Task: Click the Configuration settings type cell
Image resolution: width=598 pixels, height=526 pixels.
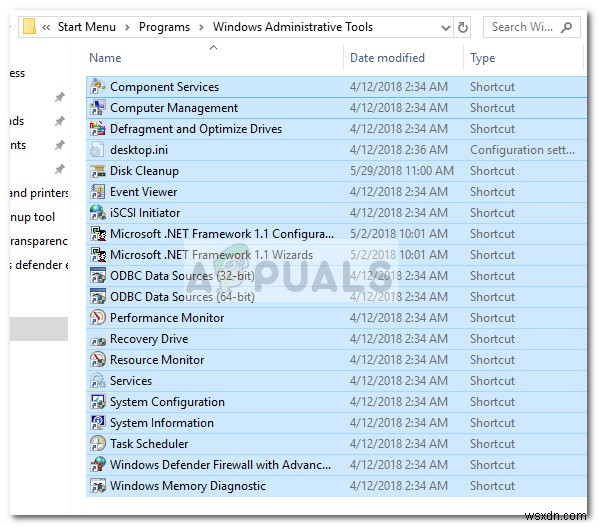Action: tap(522, 150)
